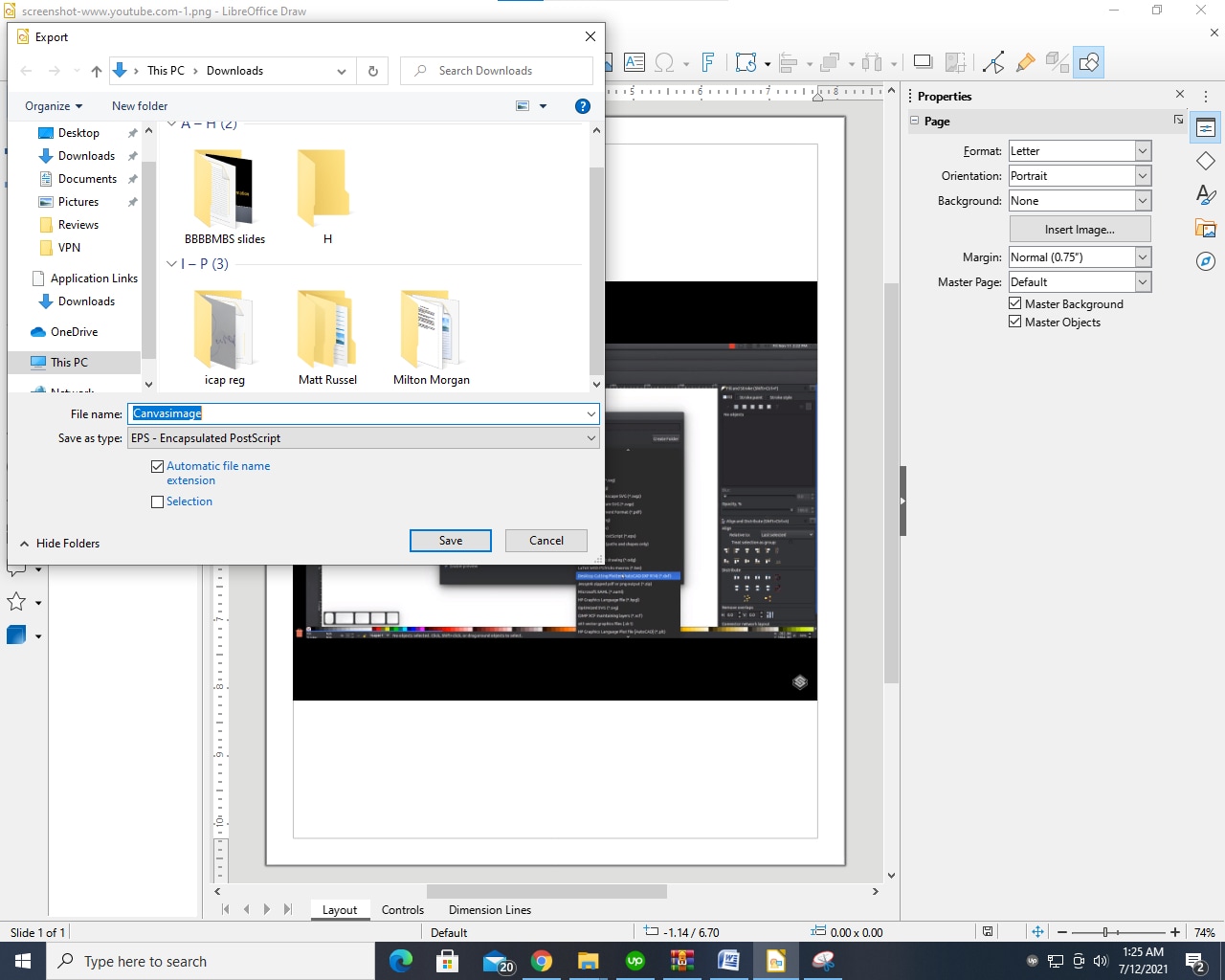Open Google Chrome from the taskbar
This screenshot has width=1225, height=980.
[x=542, y=961]
